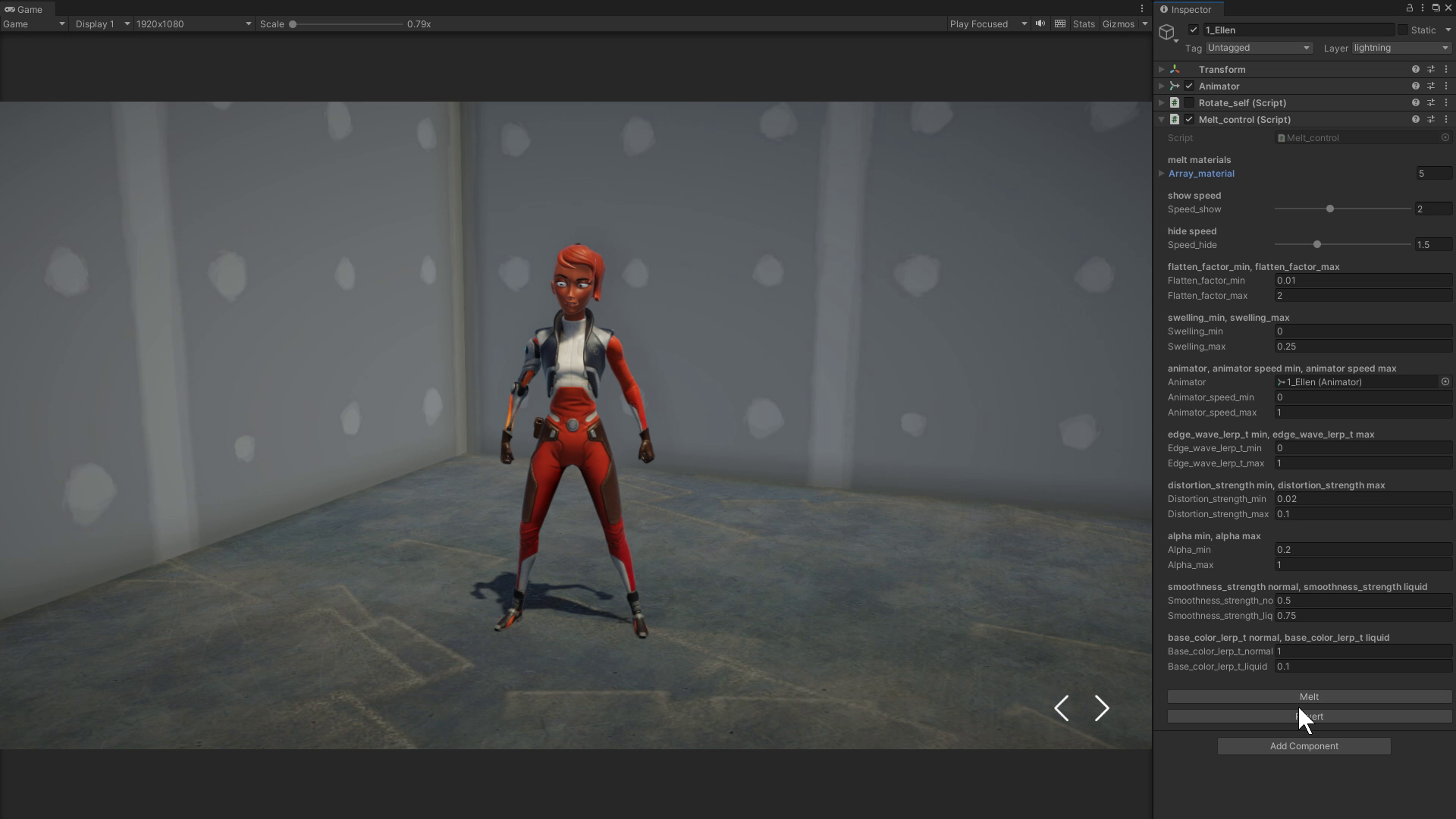Click the Melt button

(x=1310, y=696)
